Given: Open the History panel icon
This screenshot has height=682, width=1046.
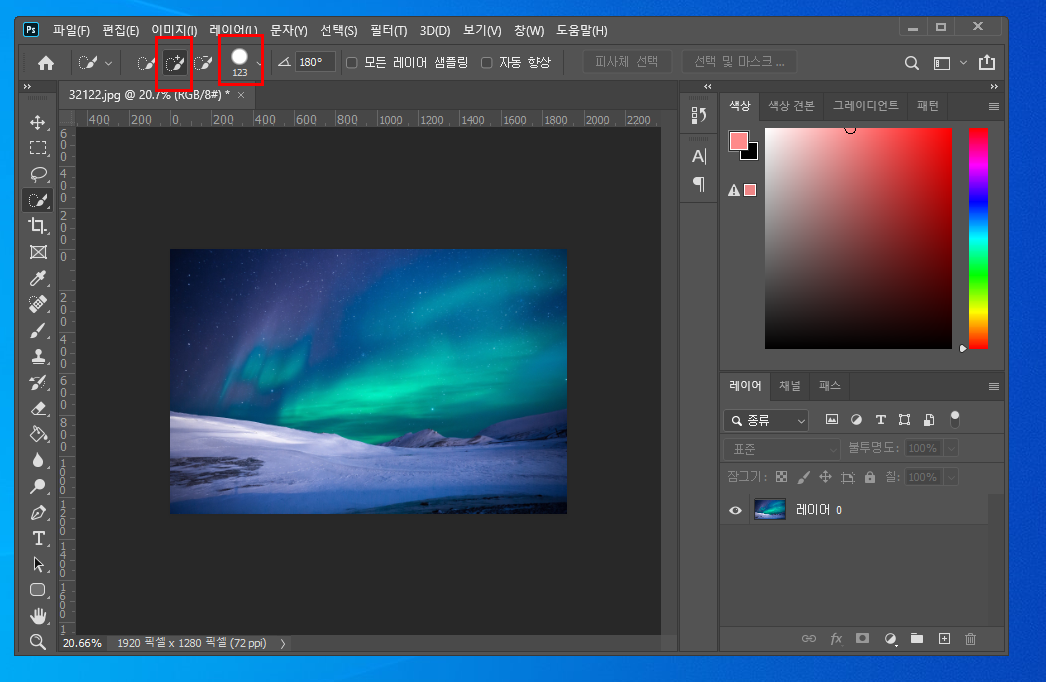Looking at the screenshot, I should tap(698, 115).
